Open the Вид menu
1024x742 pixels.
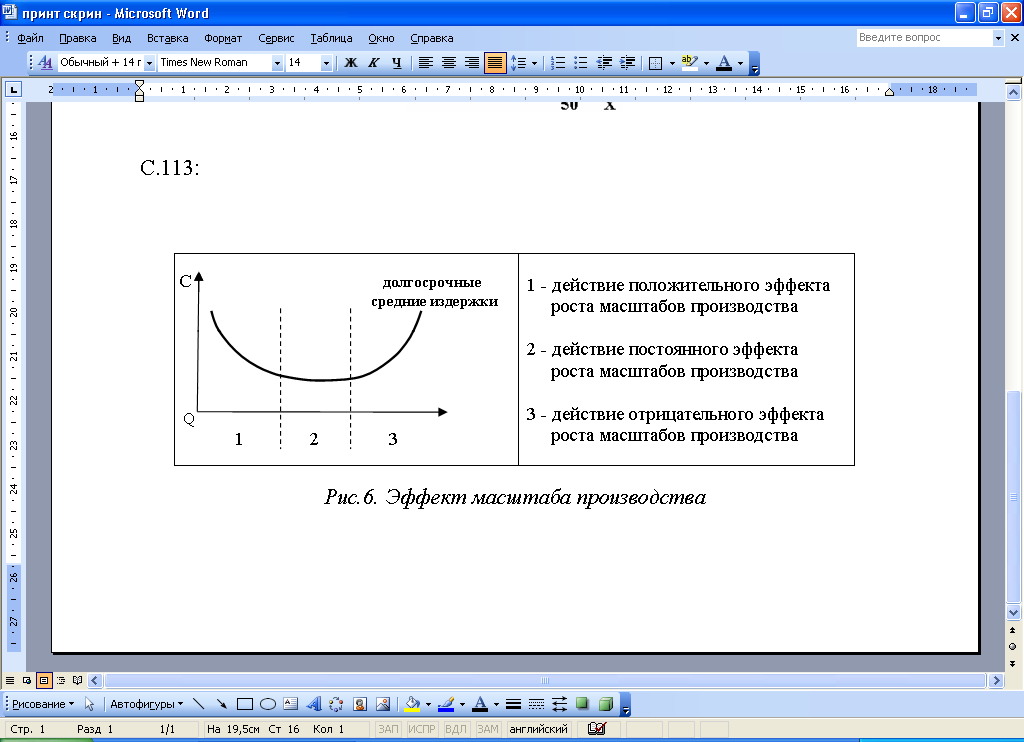[x=121, y=38]
